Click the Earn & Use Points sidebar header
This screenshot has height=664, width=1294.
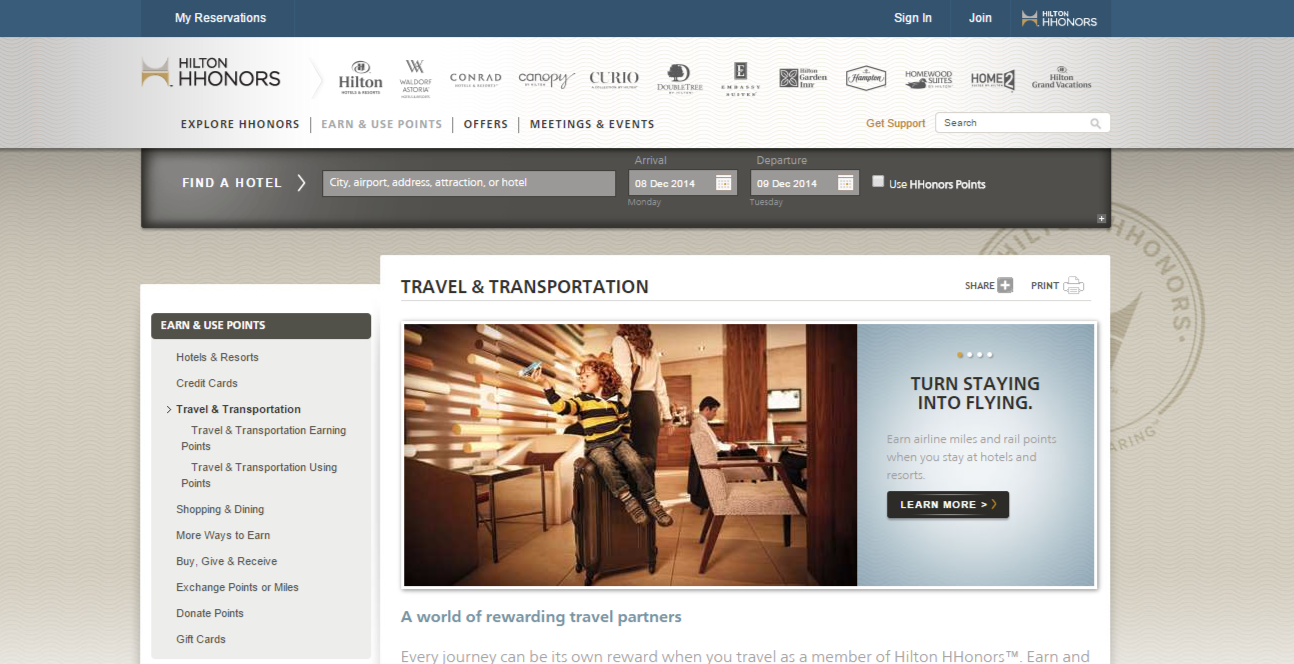point(261,325)
